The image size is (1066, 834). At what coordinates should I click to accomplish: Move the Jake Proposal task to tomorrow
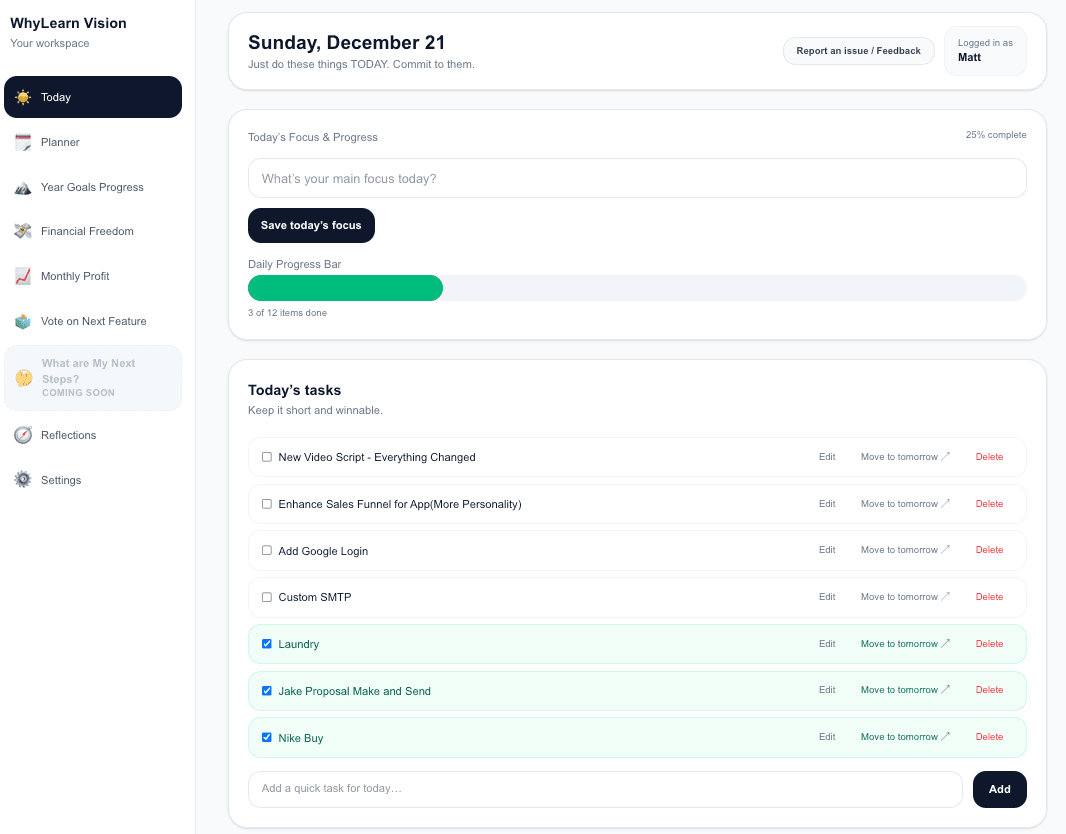[x=898, y=689]
